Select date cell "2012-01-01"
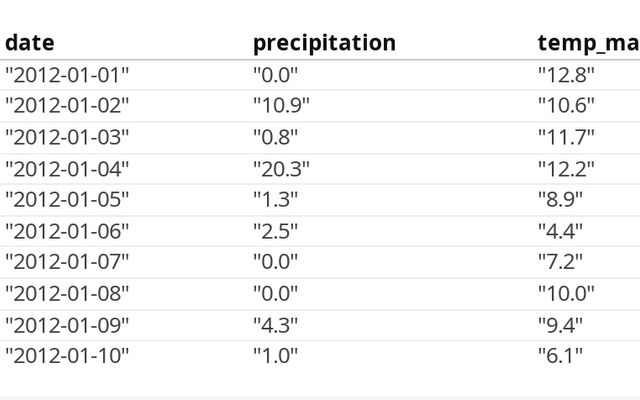This screenshot has height=400, width=640. coord(67,74)
